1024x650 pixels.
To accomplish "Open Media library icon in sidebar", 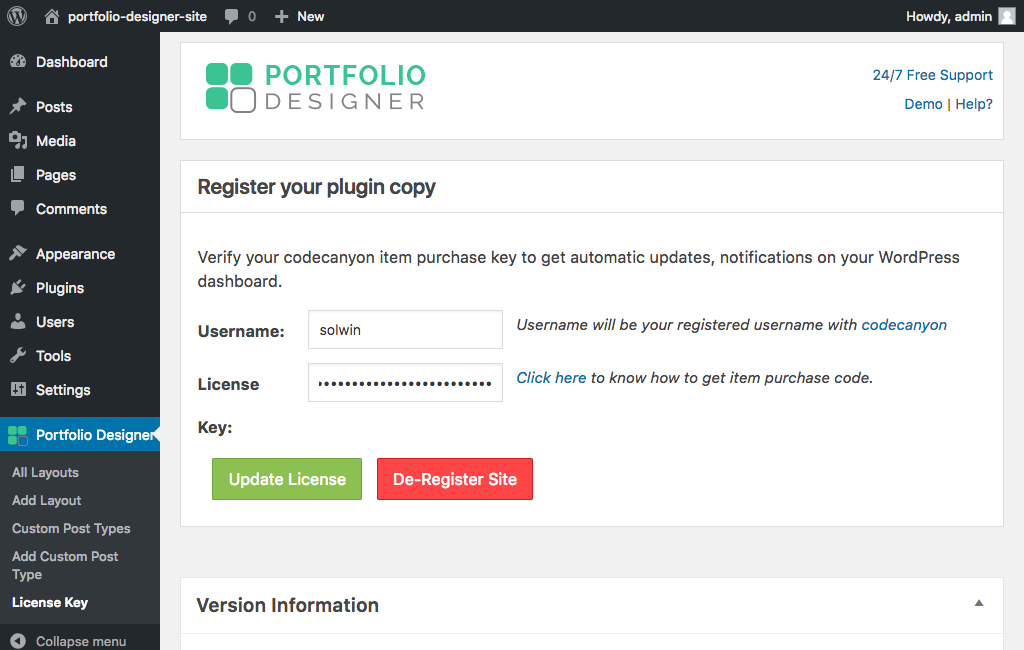I will 18,141.
